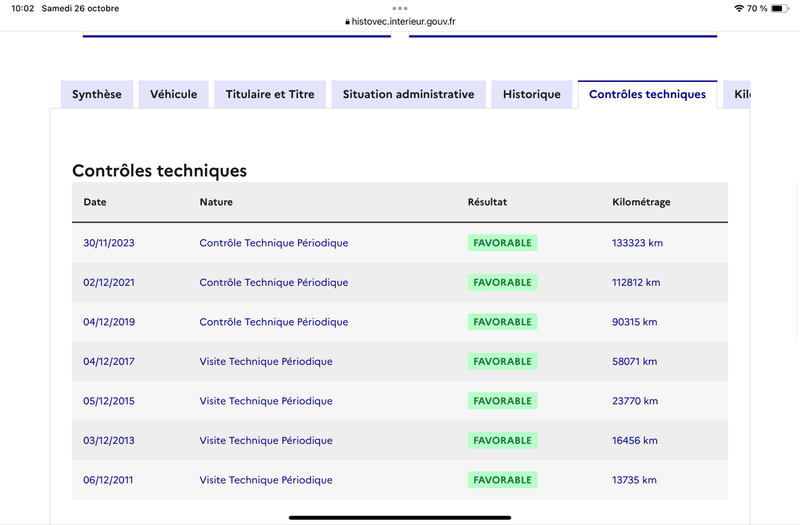Tap the battery indicator icon
800x525 pixels.
pos(780,8)
